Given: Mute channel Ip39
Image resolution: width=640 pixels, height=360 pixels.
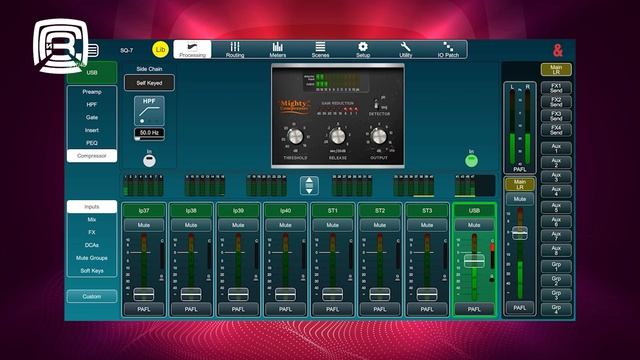Looking at the screenshot, I should (238, 225).
